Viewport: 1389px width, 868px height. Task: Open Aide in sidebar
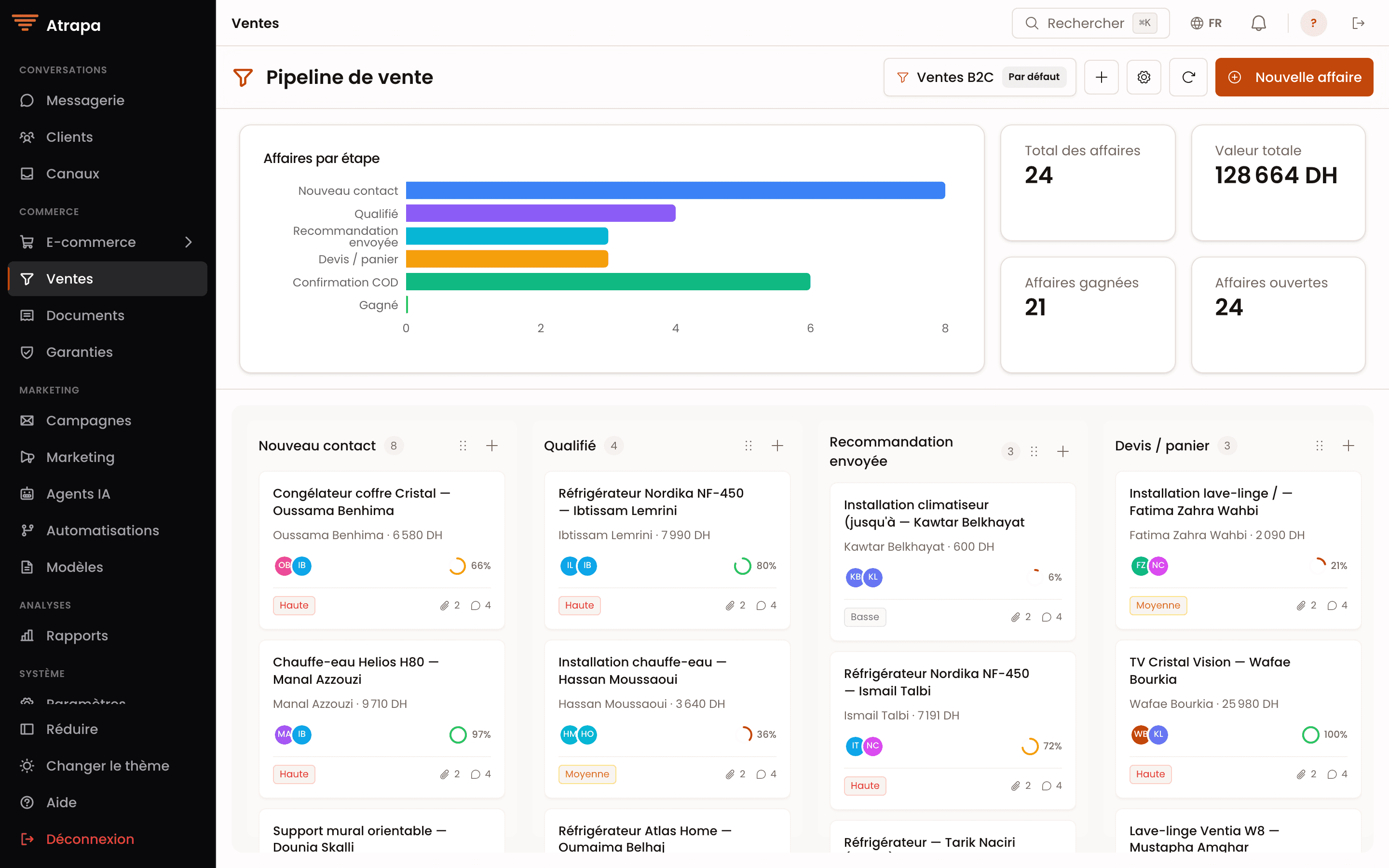[x=108, y=802]
